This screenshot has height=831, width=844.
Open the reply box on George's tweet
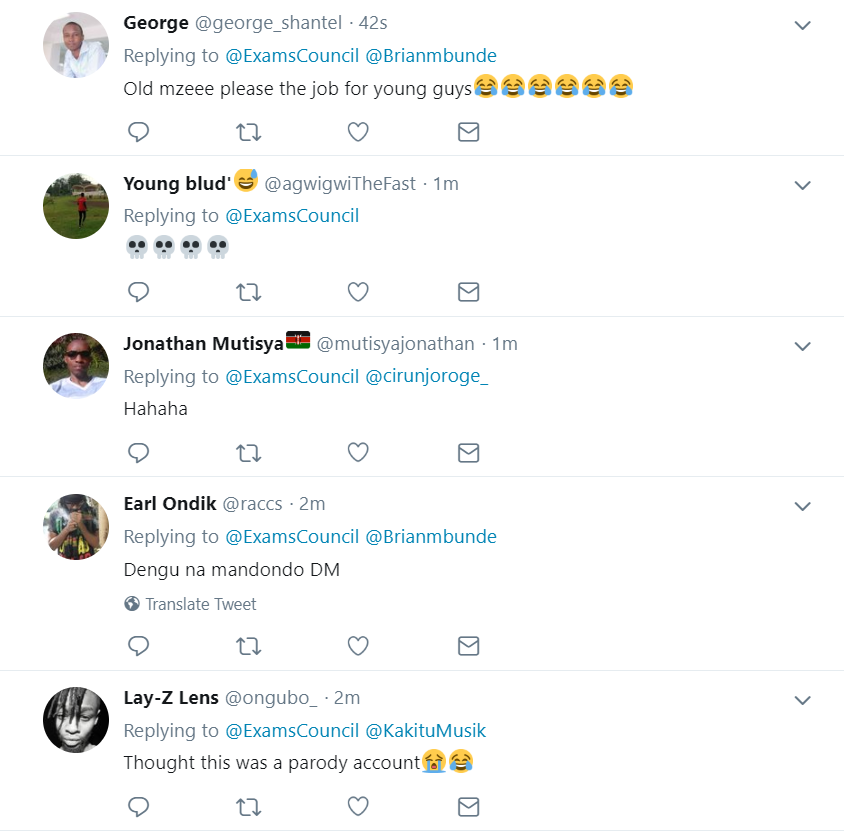138,131
